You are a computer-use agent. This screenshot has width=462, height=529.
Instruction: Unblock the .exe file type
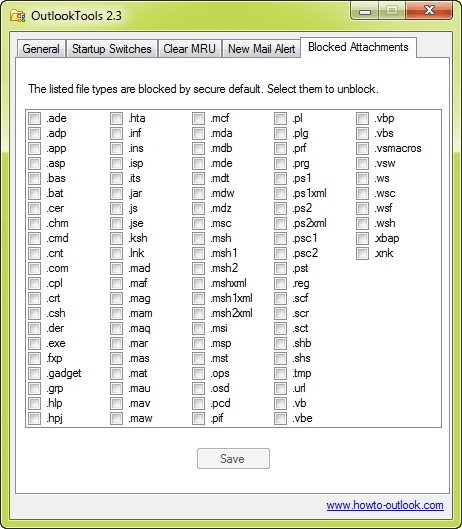point(34,343)
